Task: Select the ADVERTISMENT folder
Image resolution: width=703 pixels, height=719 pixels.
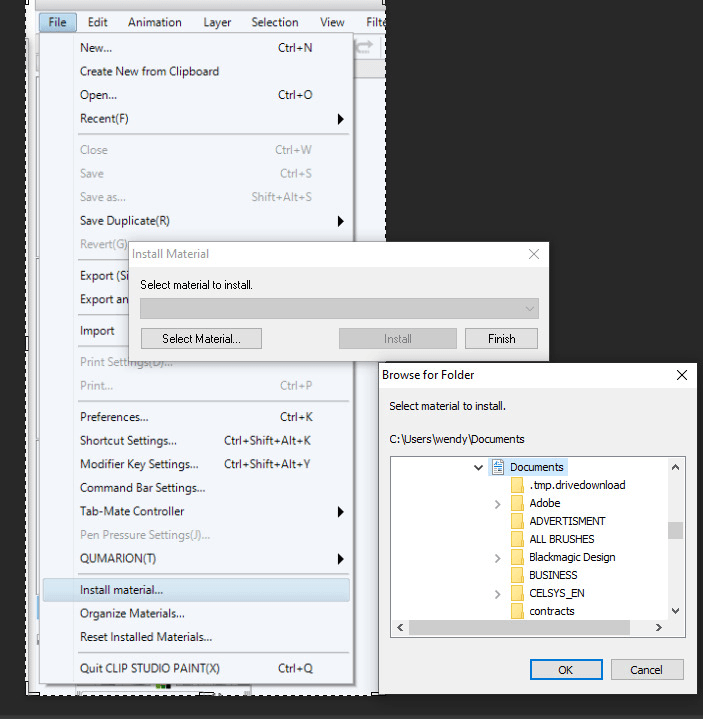Action: coord(567,521)
